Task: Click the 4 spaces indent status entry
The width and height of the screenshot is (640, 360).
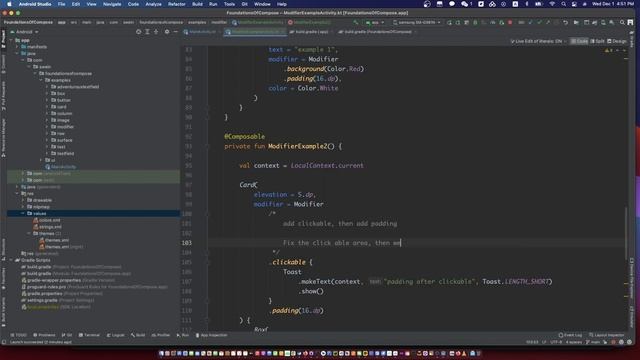Action: [x=573, y=342]
